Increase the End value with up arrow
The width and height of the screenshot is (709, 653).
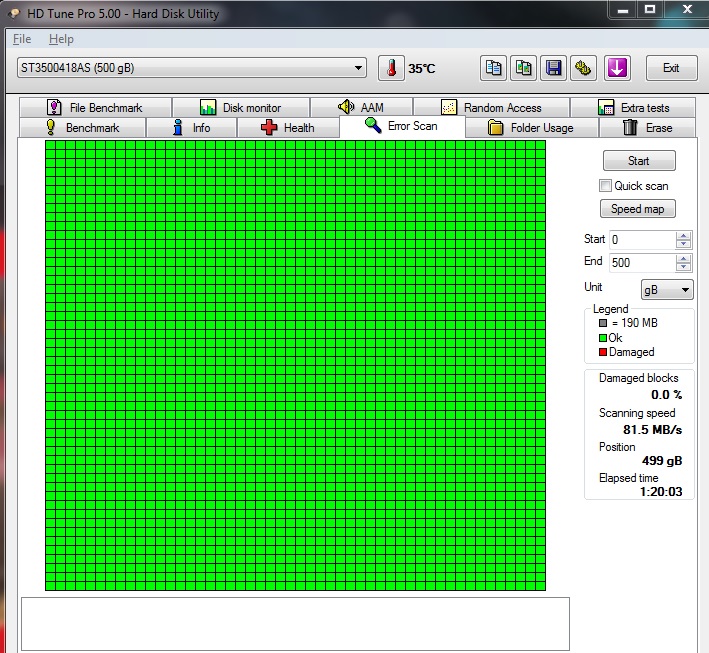pos(683,259)
